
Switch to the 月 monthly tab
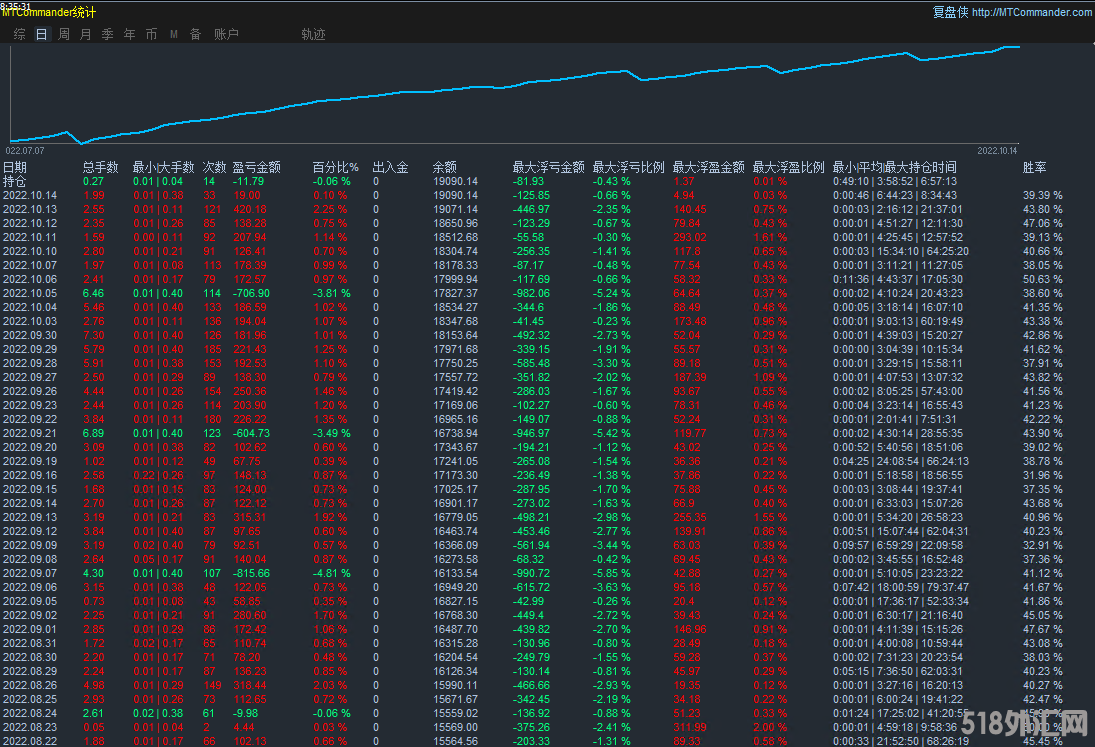(x=85, y=34)
